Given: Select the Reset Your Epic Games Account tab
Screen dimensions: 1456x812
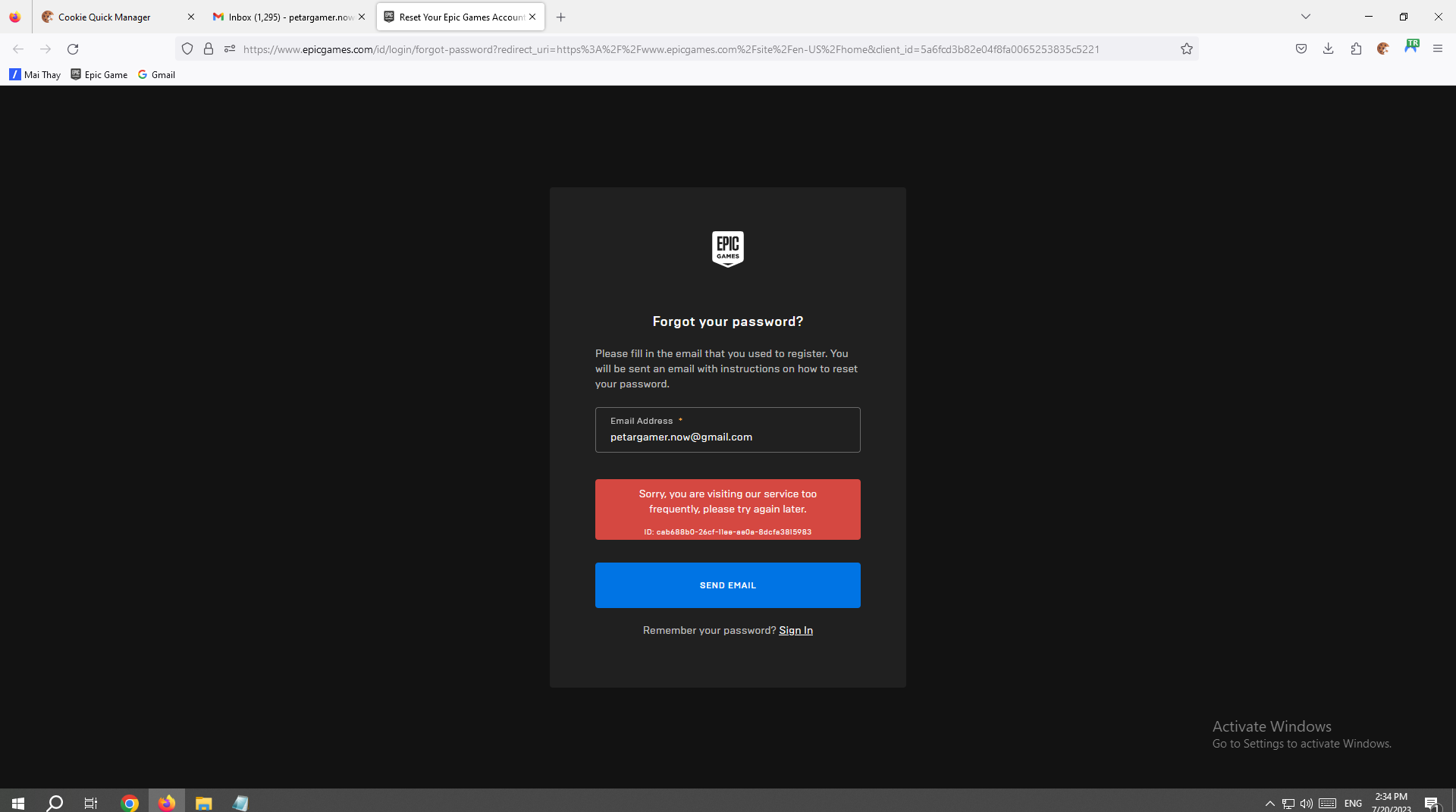Looking at the screenshot, I should coord(460,17).
